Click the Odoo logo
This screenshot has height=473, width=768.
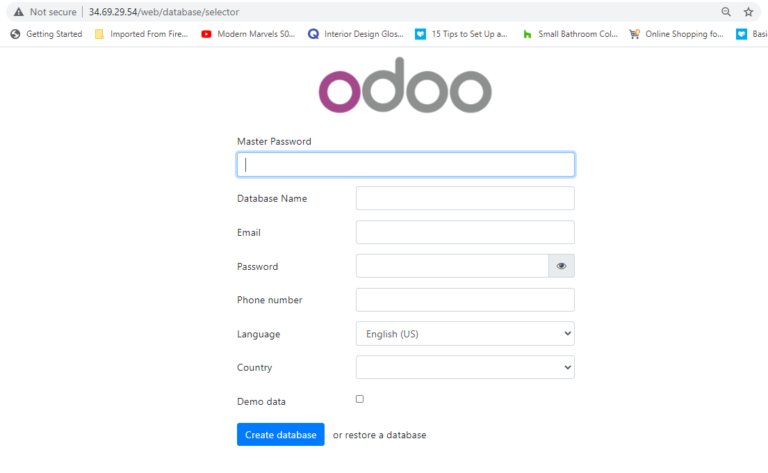coord(405,91)
